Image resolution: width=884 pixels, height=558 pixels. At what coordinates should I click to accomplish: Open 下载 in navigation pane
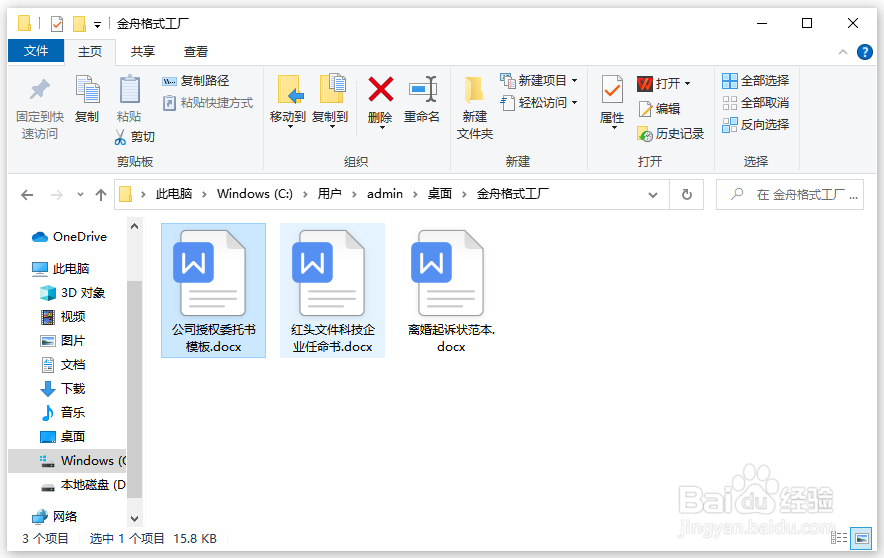pyautogui.click(x=63, y=389)
